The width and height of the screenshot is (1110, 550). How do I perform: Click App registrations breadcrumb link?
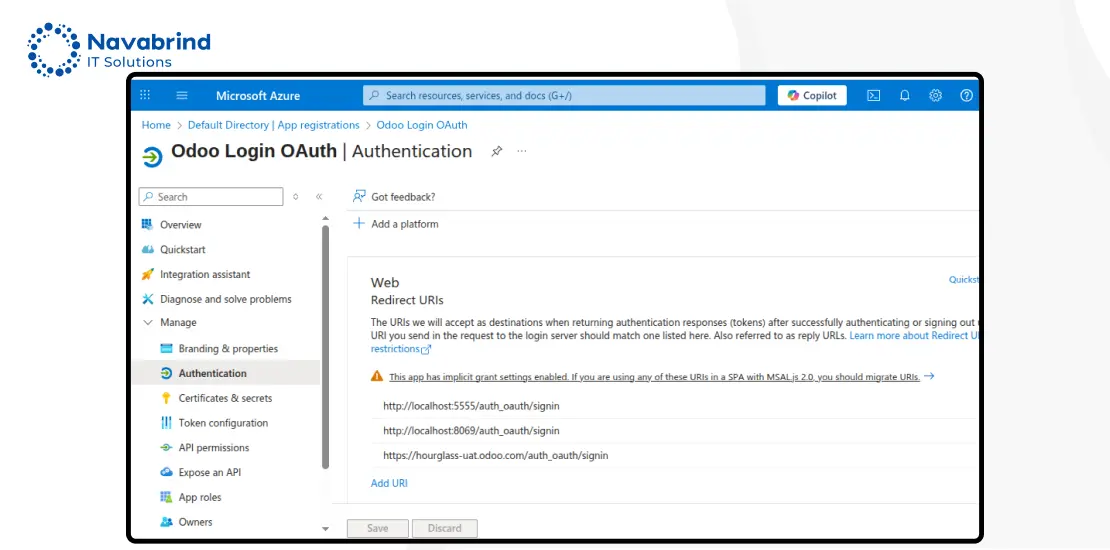pos(274,125)
